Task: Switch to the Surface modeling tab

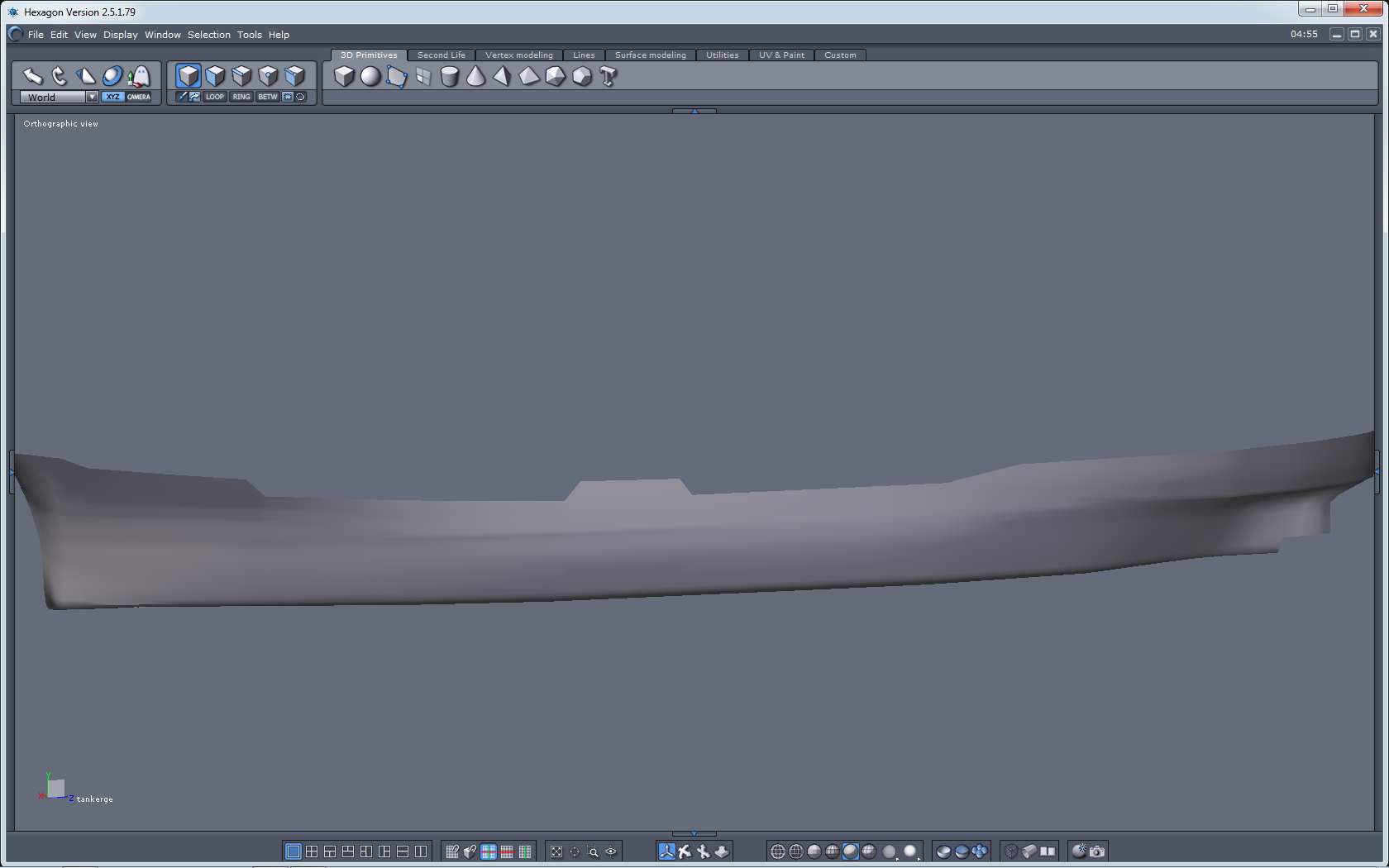Action: click(x=651, y=55)
